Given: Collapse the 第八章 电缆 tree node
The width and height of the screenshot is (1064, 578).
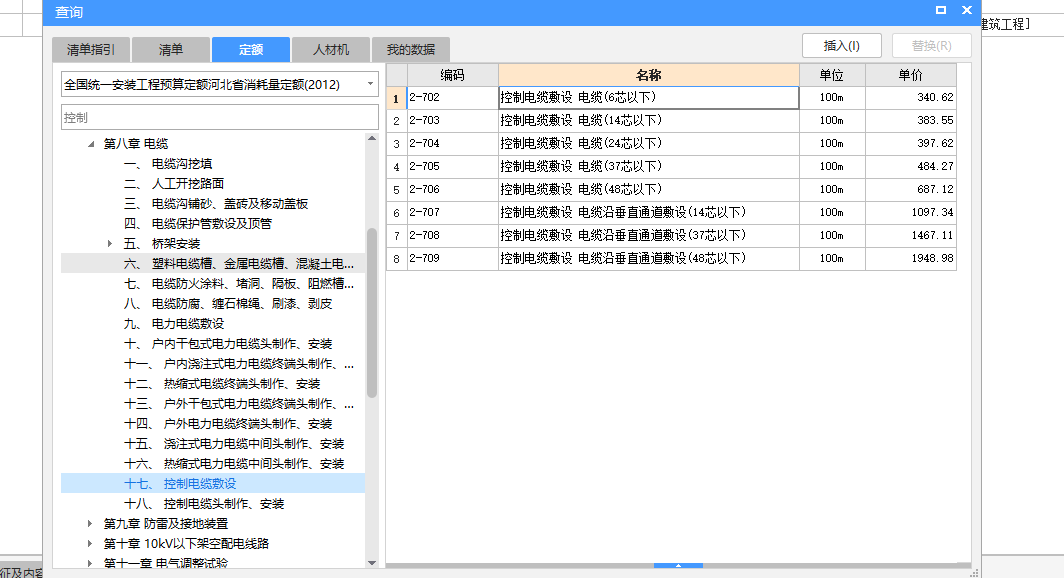Looking at the screenshot, I should (x=91, y=144).
